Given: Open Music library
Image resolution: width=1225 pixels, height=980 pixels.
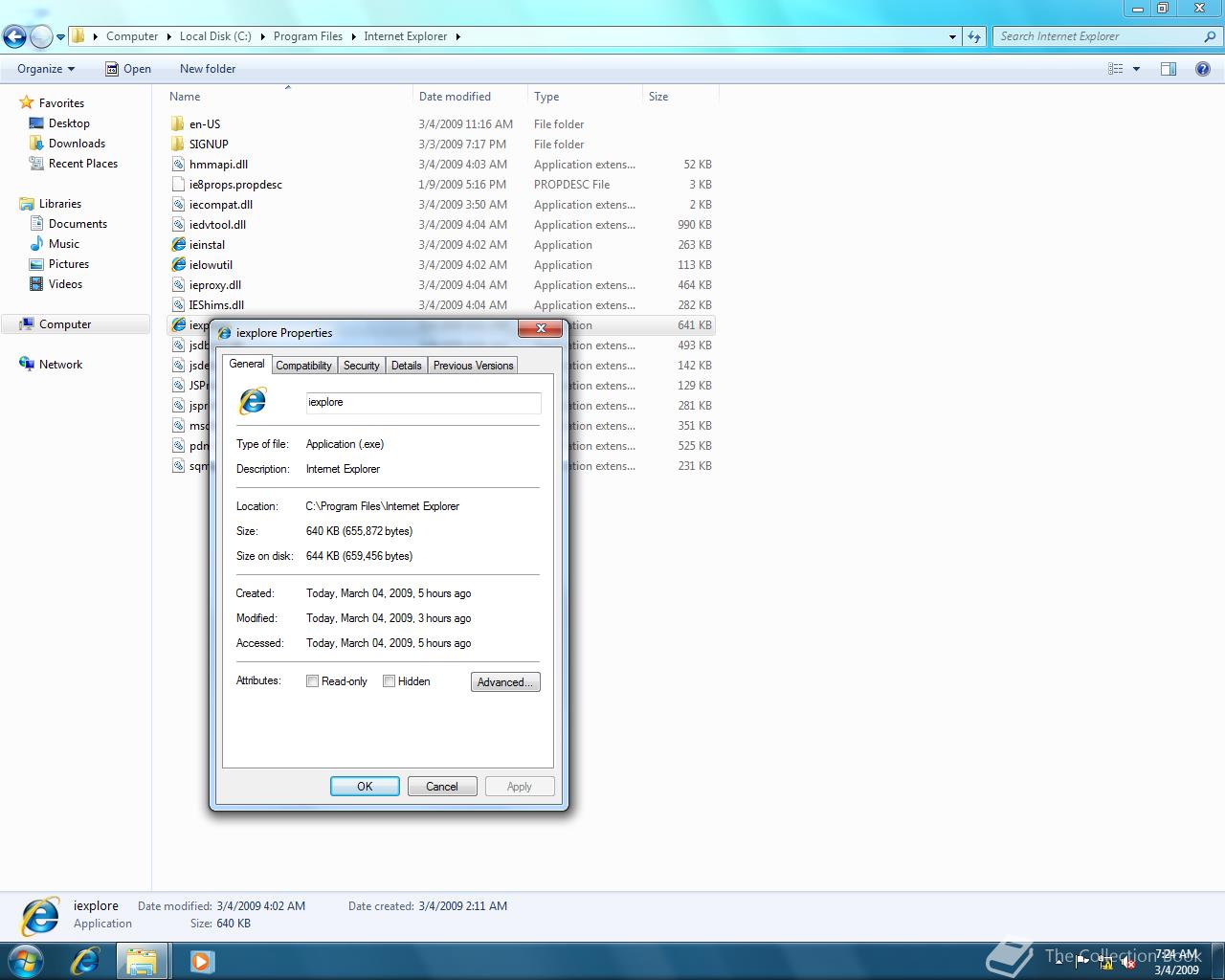Looking at the screenshot, I should (x=64, y=244).
